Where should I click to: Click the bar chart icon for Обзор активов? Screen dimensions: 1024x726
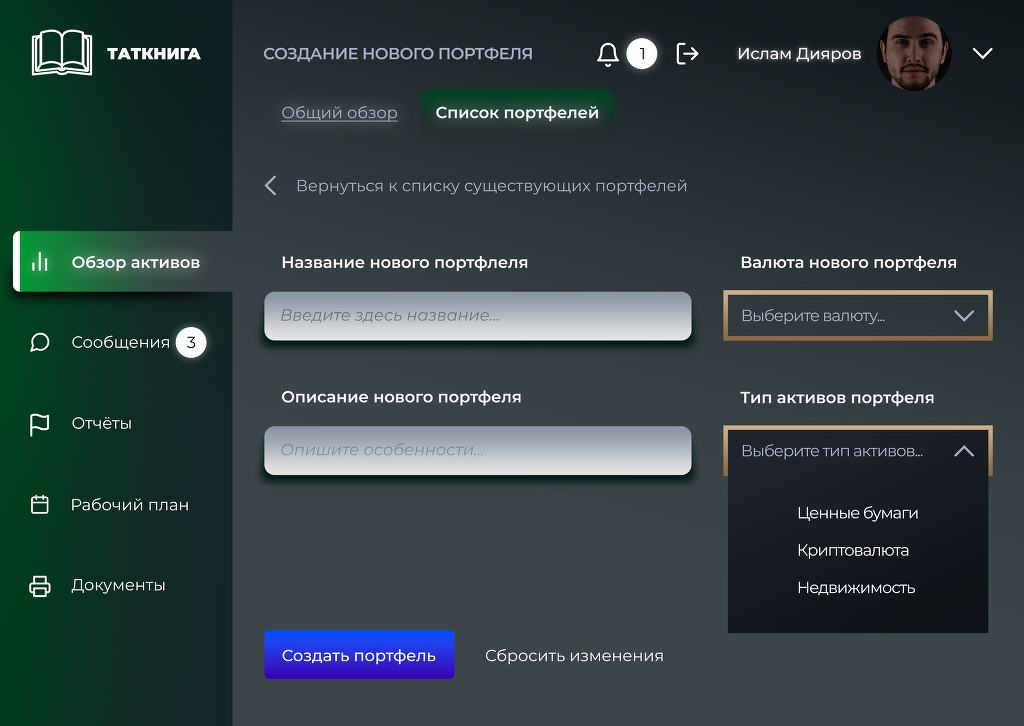40,261
